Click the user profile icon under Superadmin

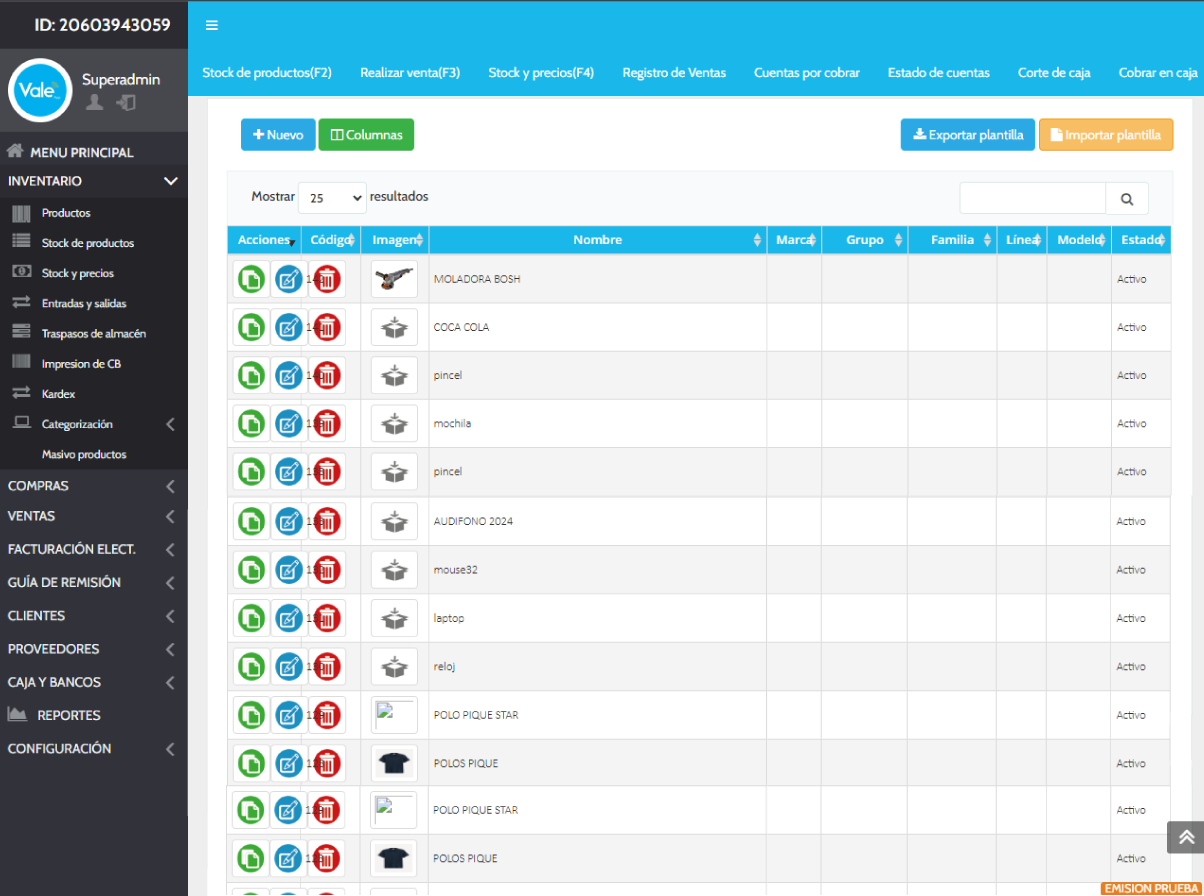tap(94, 102)
